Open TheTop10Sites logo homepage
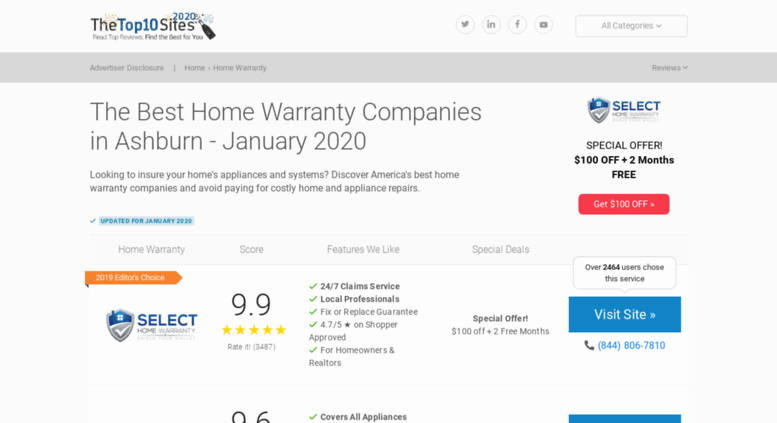This screenshot has width=777, height=423. [x=153, y=27]
